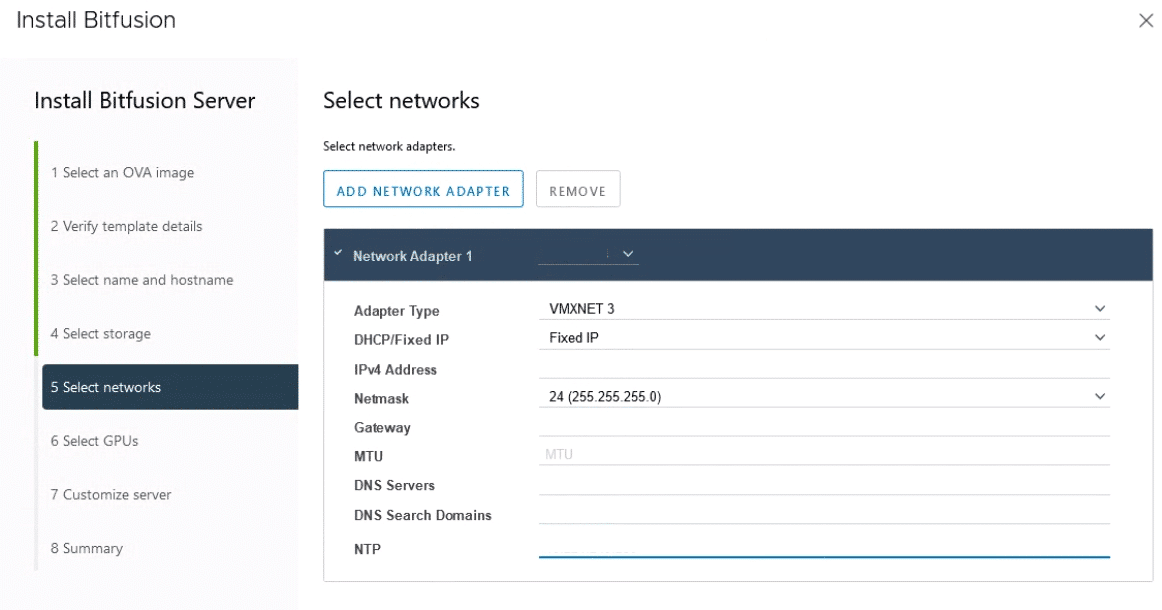Click the ADD NETWORK ADAPTER button
This screenshot has height=610, width=1162.
tap(423, 189)
